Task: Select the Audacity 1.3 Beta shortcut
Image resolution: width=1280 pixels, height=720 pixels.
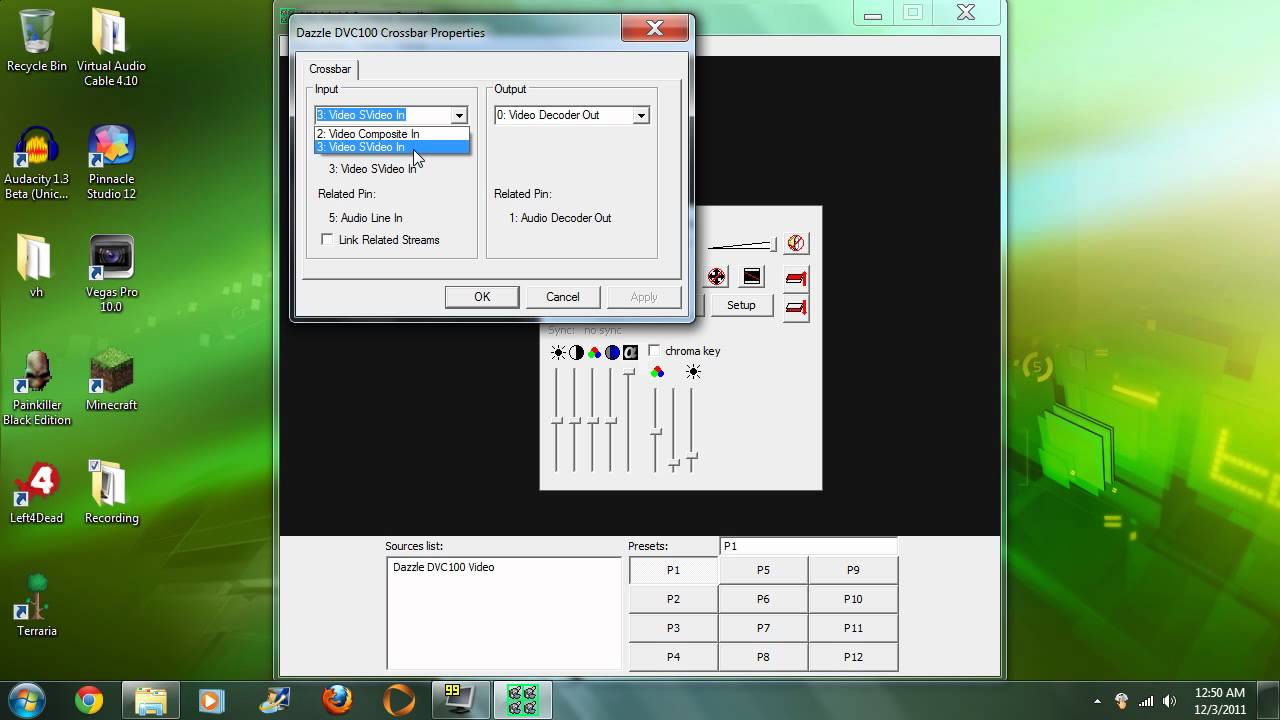Action: 37,162
